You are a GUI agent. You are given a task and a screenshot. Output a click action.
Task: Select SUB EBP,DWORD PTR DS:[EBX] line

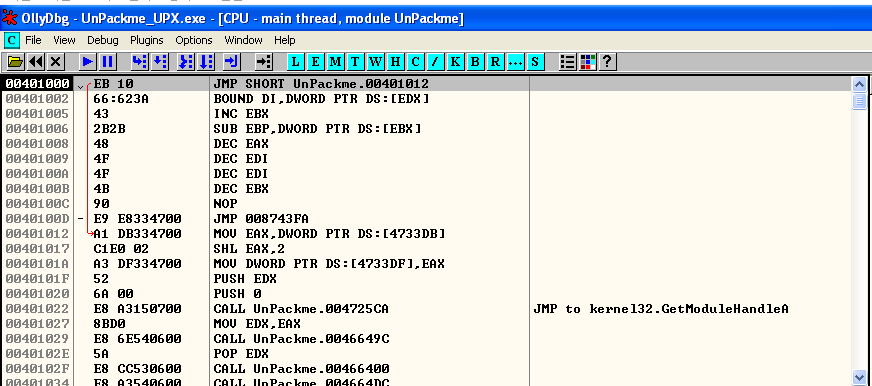pyautogui.click(x=318, y=128)
